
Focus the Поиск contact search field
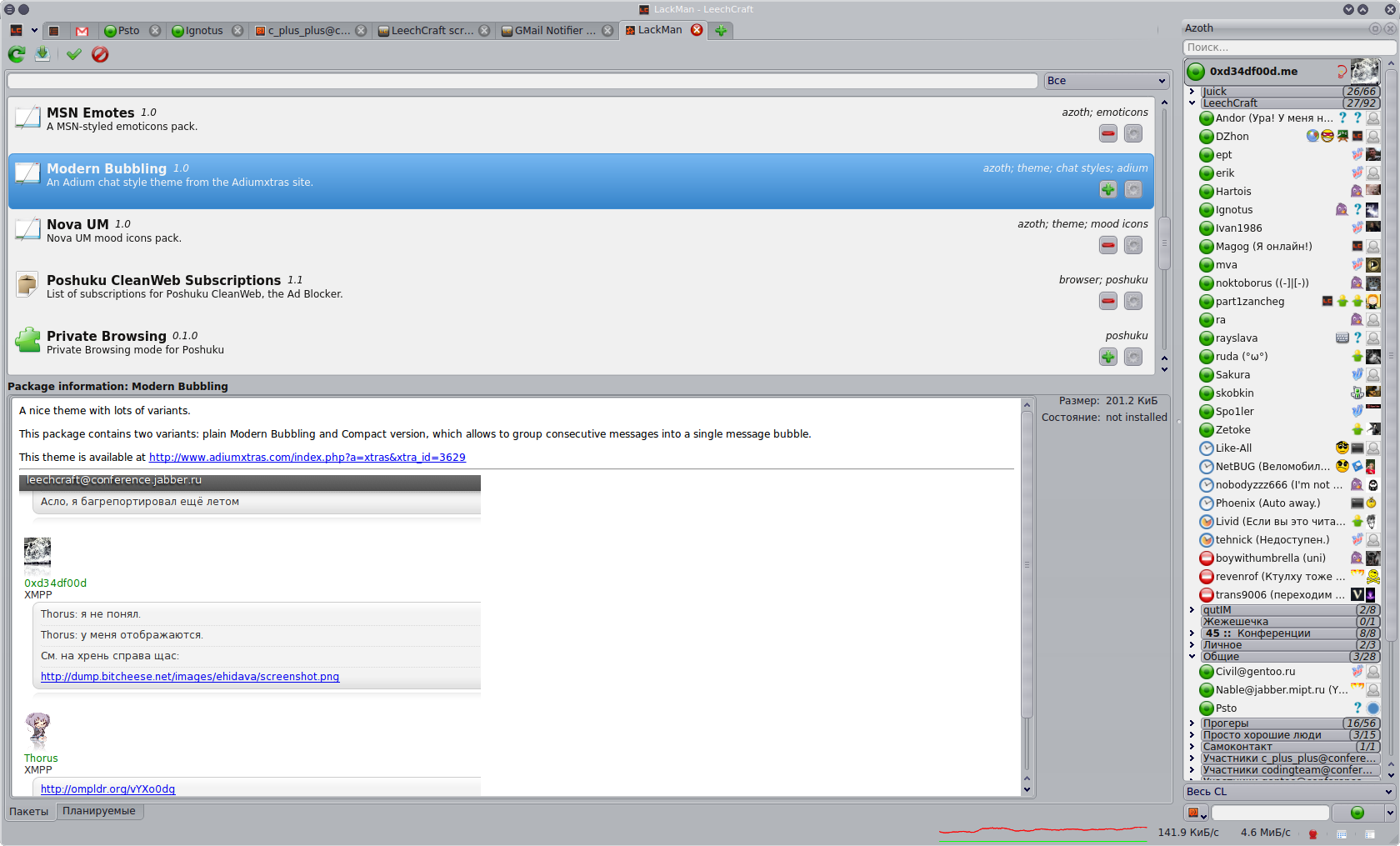pyautogui.click(x=1289, y=48)
